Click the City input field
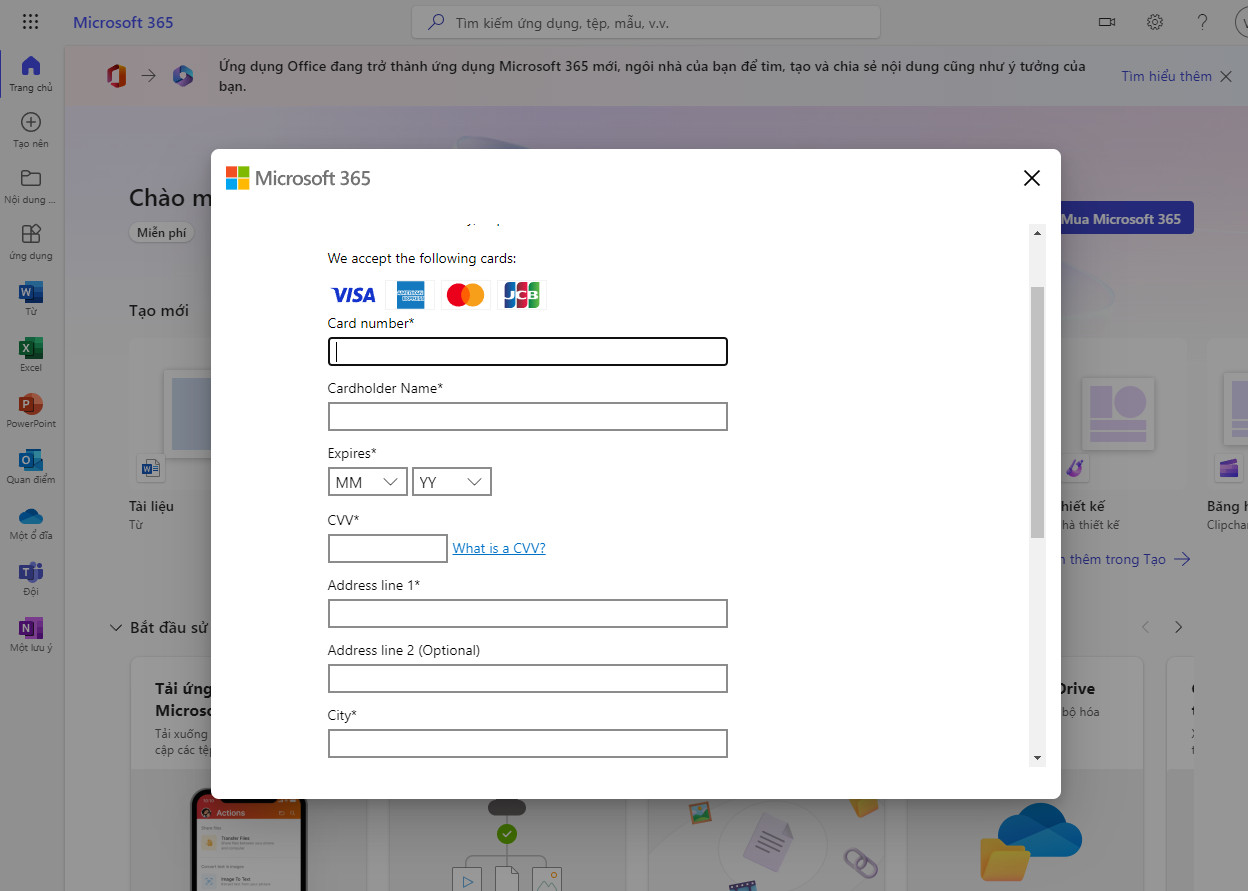The width and height of the screenshot is (1248, 891). tap(527, 744)
